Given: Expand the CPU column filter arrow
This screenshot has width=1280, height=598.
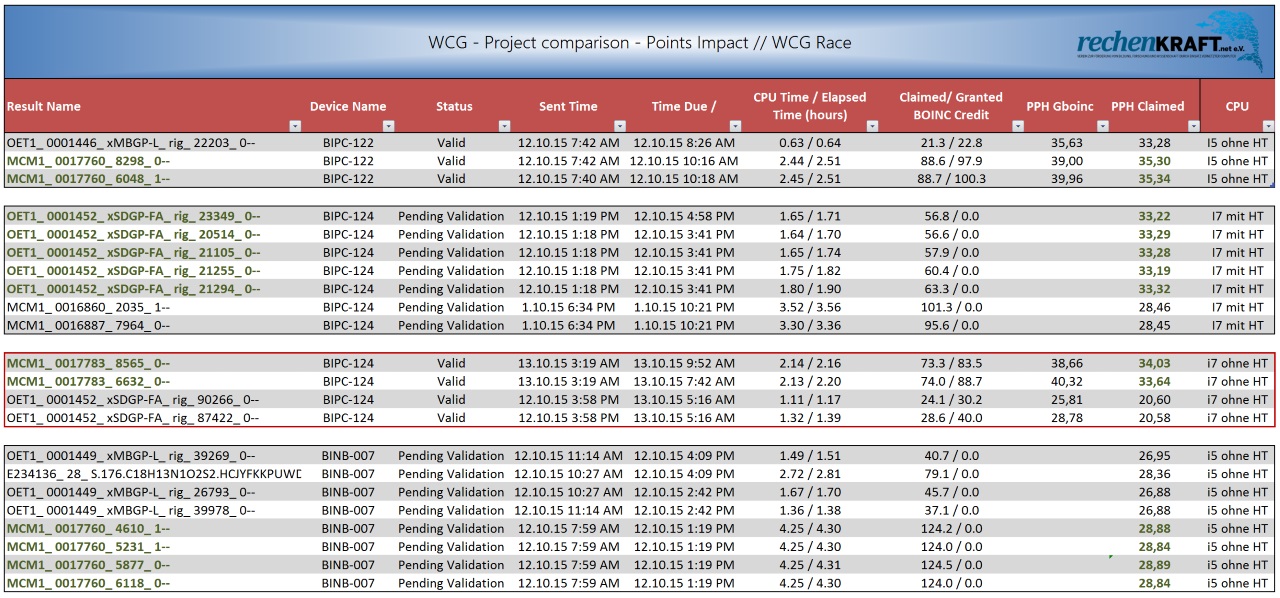Looking at the screenshot, I should click(1268, 126).
